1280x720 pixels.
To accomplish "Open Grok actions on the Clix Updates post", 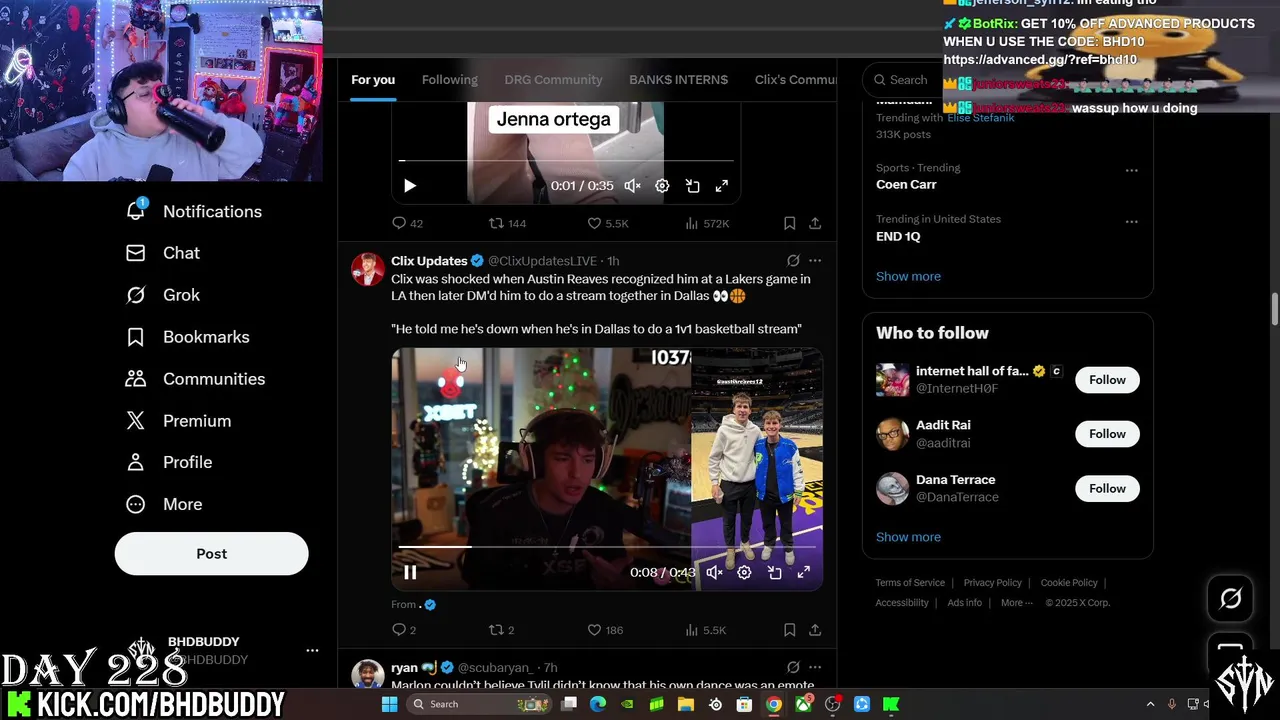I will tap(793, 260).
